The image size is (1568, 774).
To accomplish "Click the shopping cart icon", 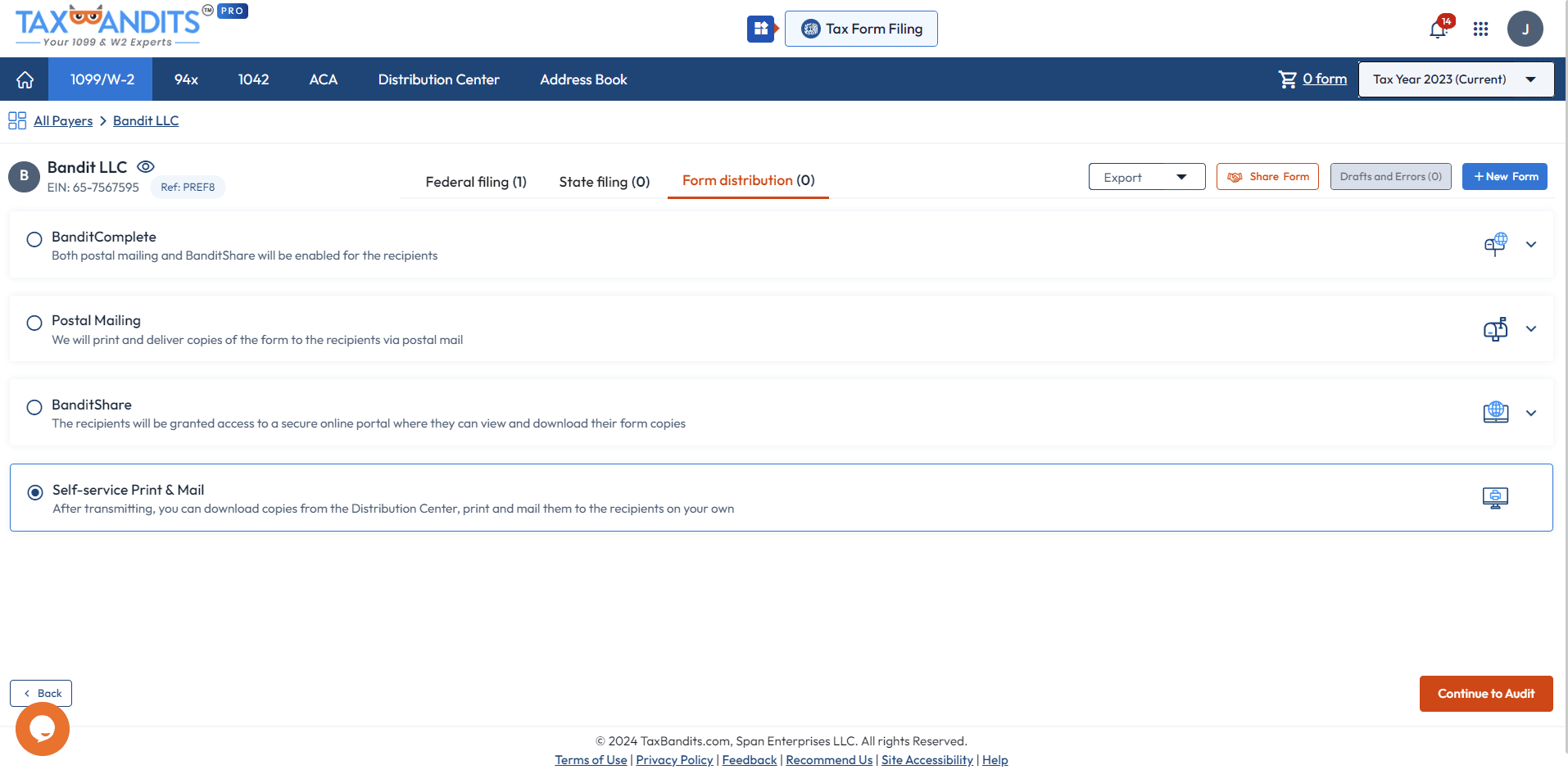I will [x=1288, y=79].
